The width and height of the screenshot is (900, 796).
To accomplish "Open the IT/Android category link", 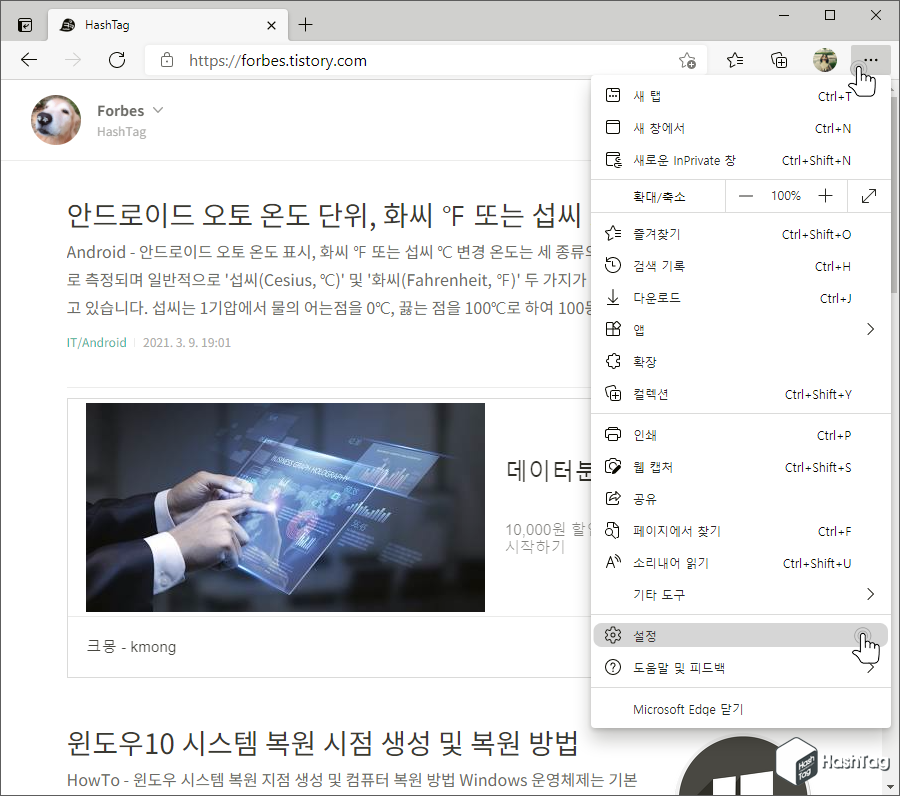I will 96,341.
